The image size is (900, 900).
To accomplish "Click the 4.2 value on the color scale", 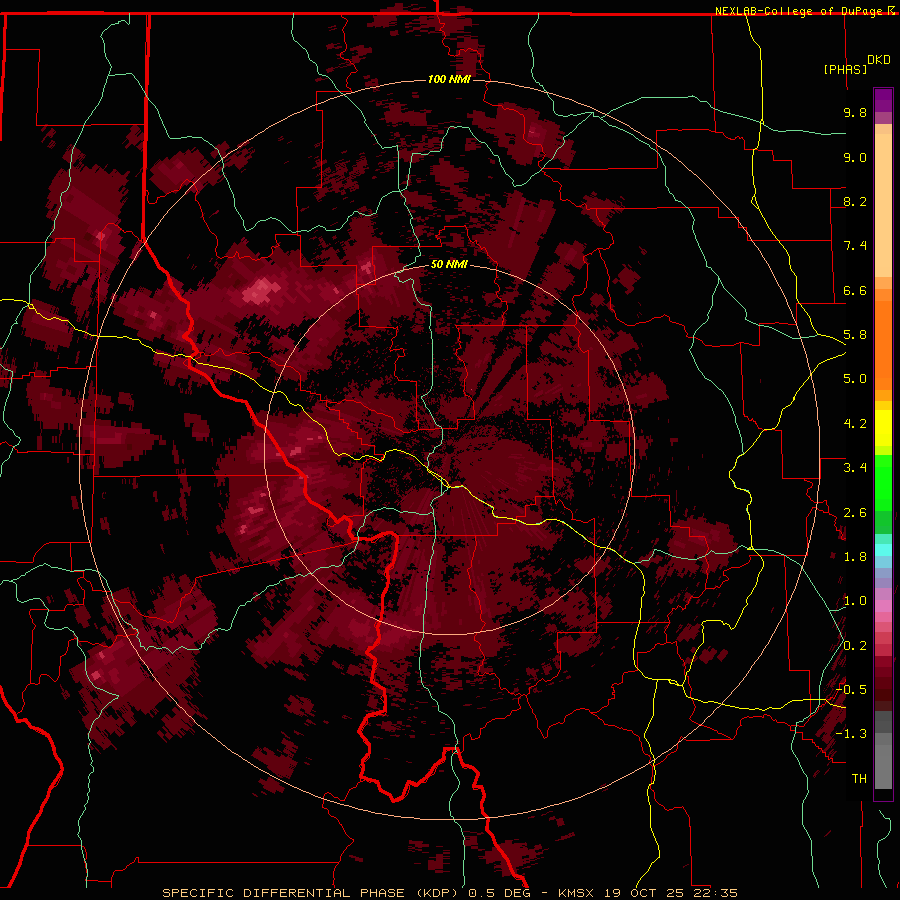I will pyautogui.click(x=855, y=424).
